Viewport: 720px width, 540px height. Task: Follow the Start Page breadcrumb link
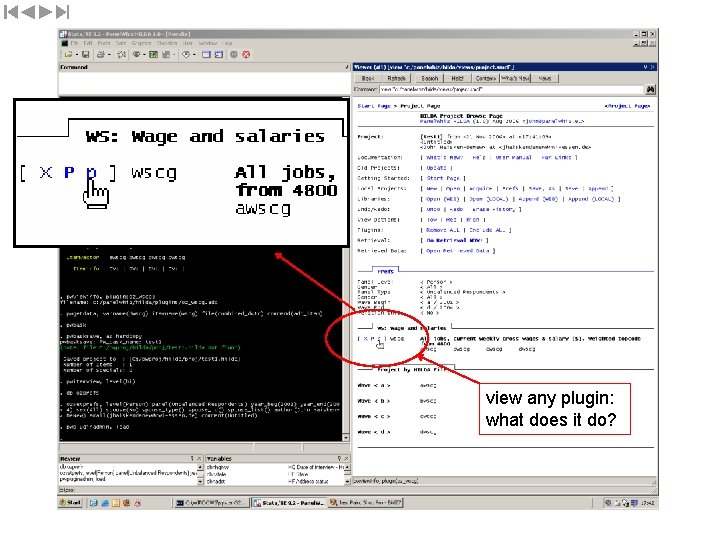coord(373,106)
